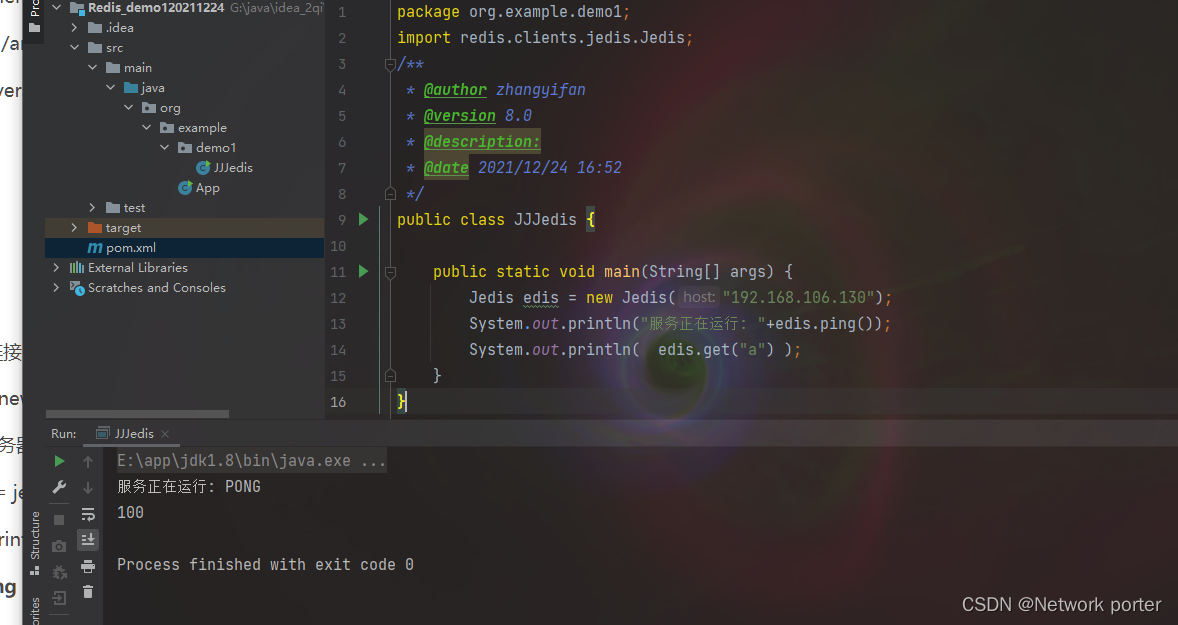The height and width of the screenshot is (625, 1178).
Task: Click the @version tag in Javadoc
Action: coord(460,116)
